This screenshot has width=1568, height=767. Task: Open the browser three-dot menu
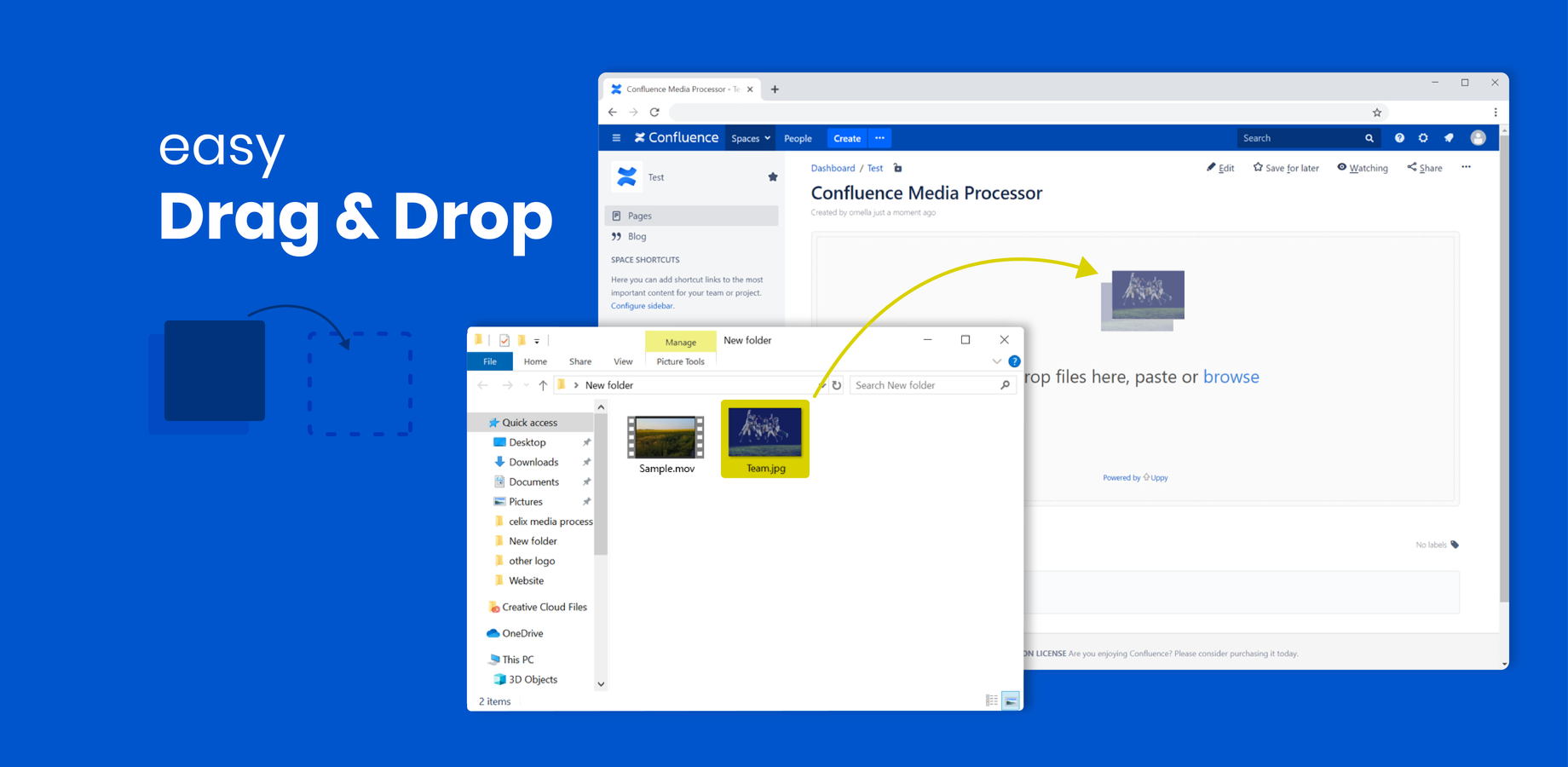click(1496, 112)
